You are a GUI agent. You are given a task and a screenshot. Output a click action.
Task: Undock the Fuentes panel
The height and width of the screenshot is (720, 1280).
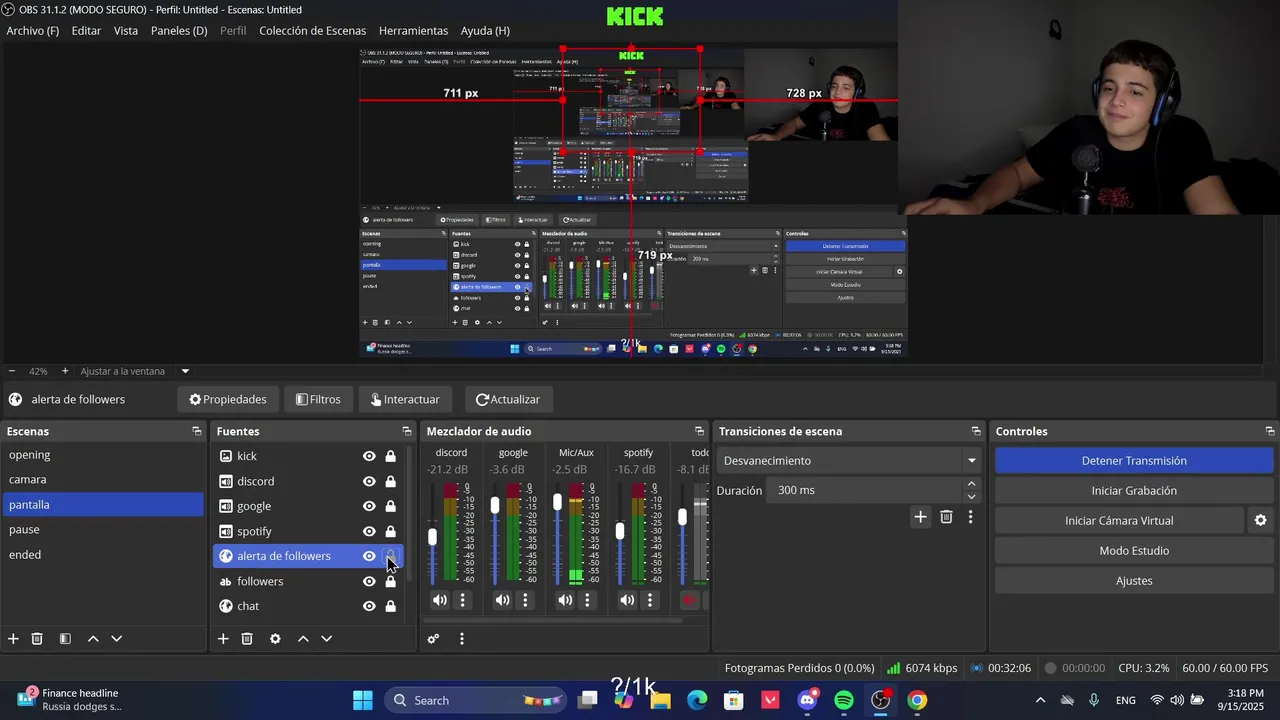point(407,431)
